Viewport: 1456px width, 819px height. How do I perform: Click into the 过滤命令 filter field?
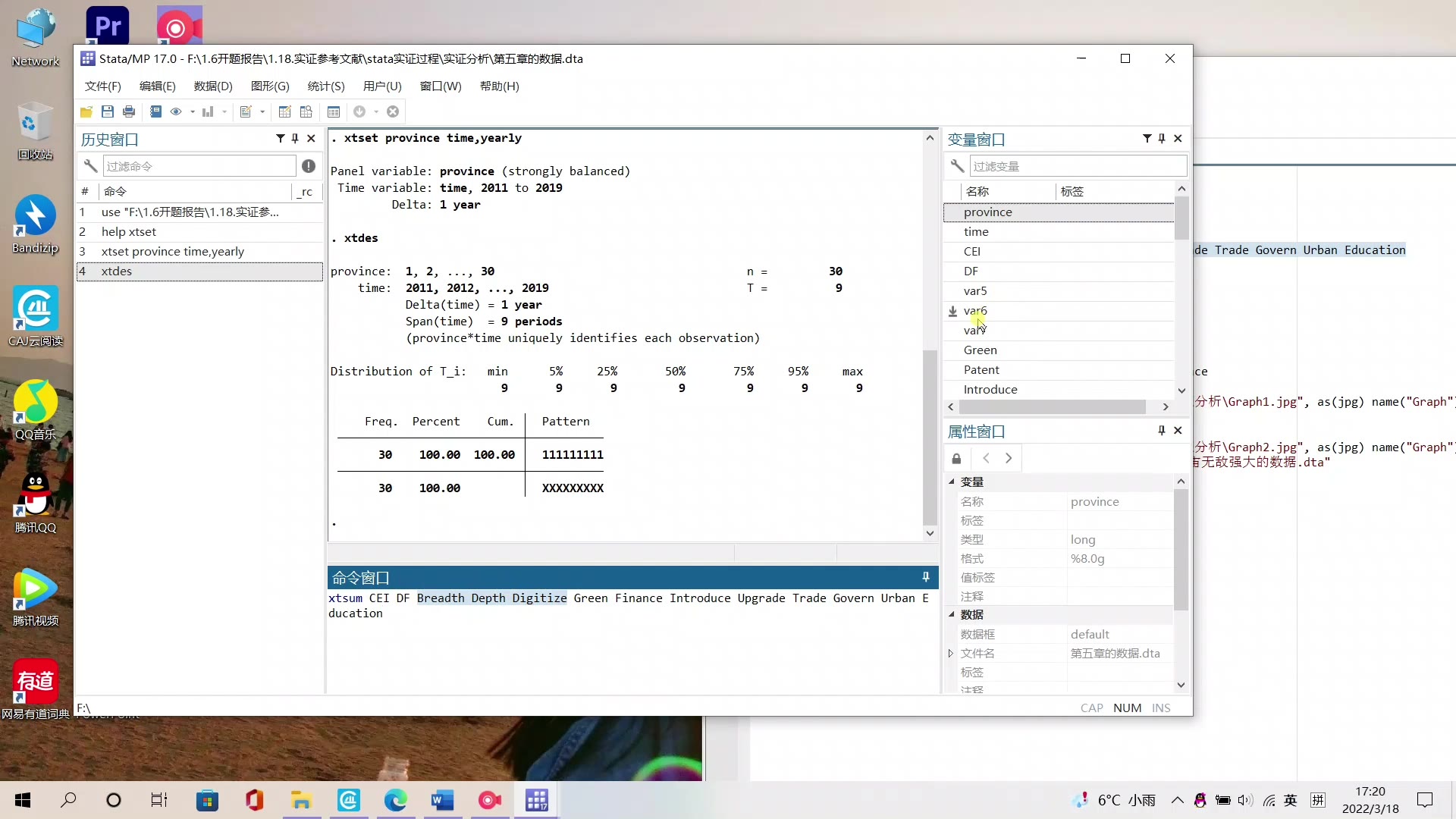click(x=199, y=166)
